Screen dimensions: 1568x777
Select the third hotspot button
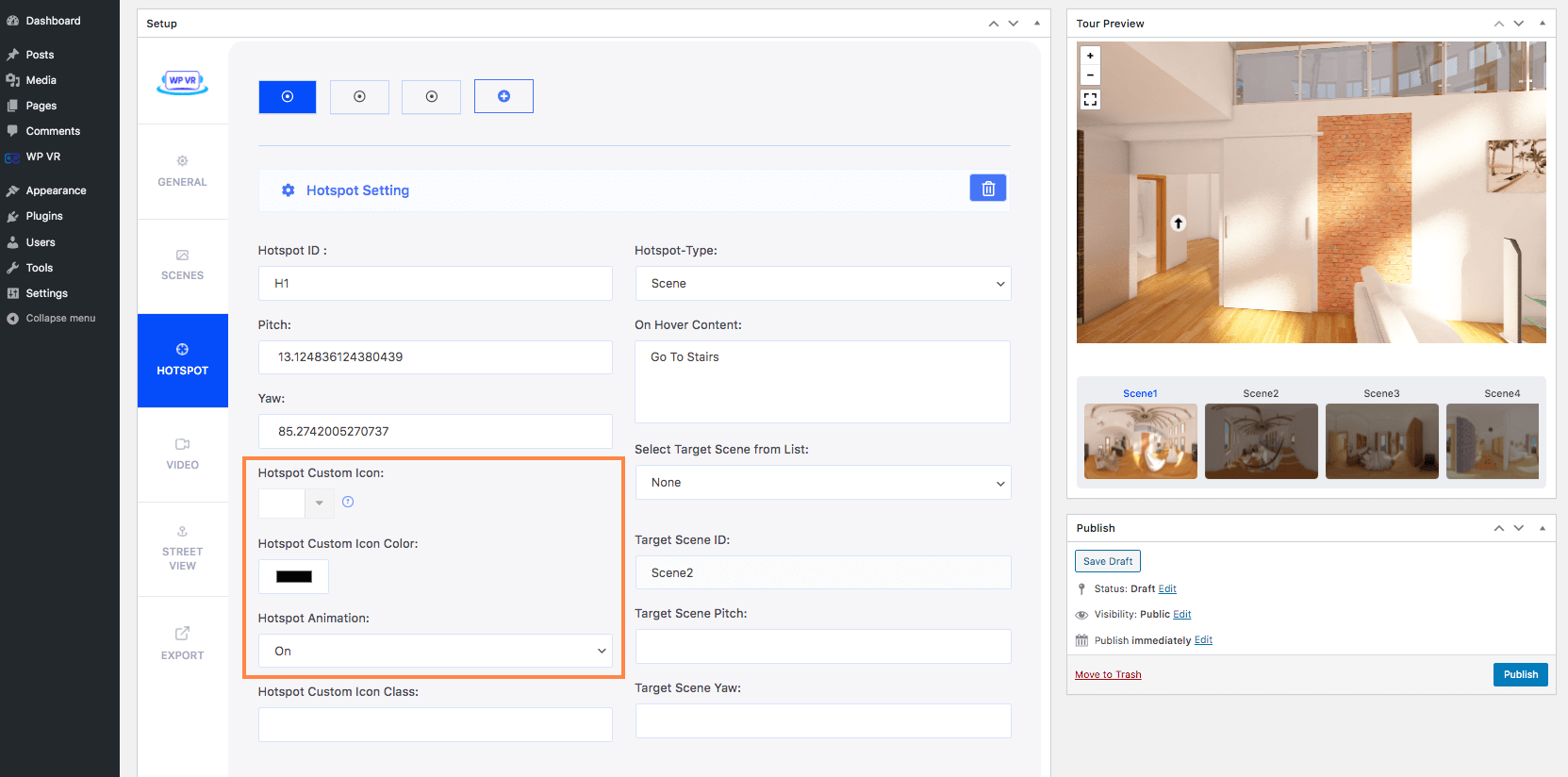click(431, 96)
